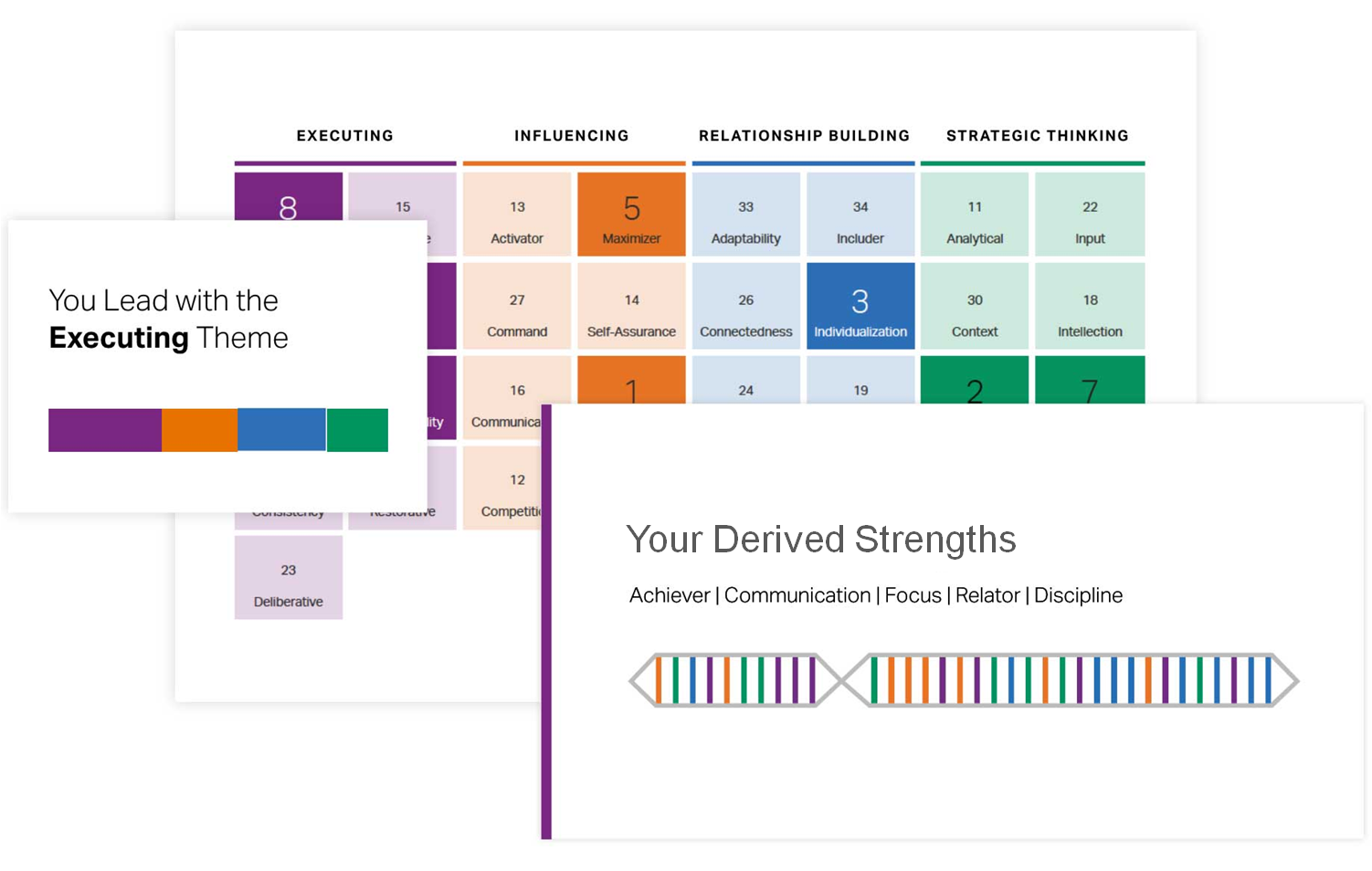Select the blue segment of theme bar

point(281,430)
